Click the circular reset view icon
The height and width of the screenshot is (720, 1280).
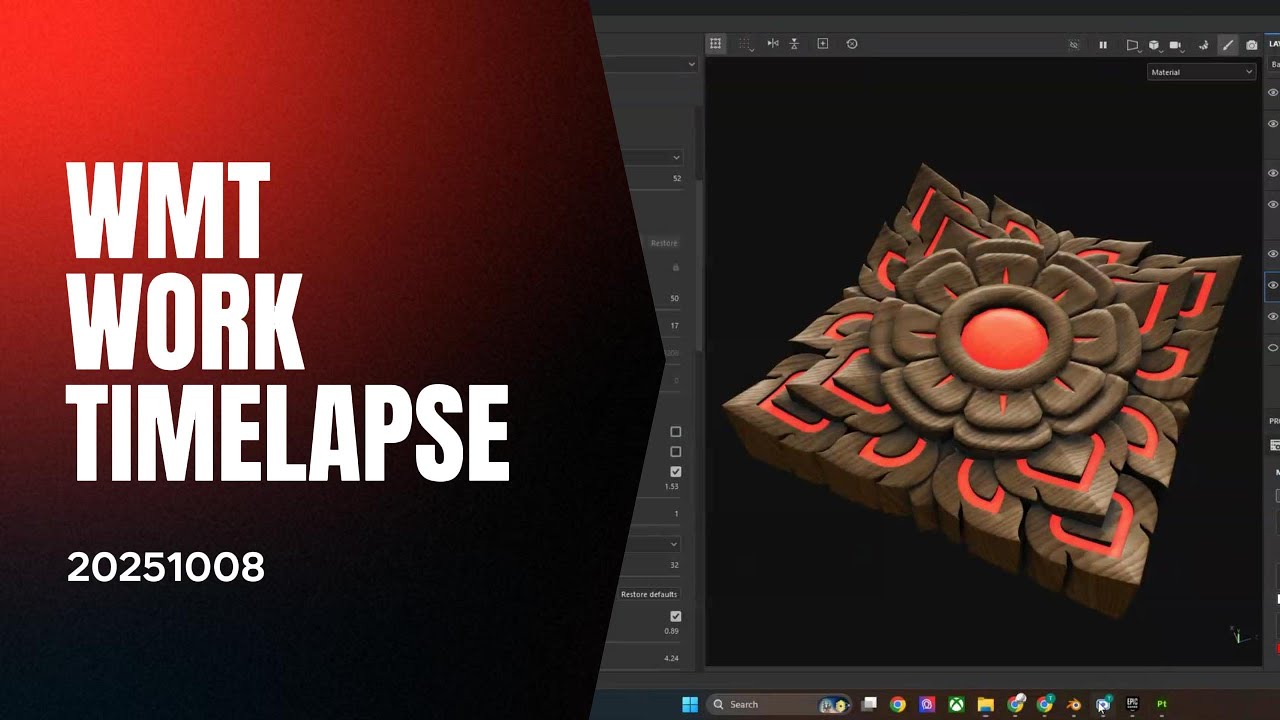(852, 44)
